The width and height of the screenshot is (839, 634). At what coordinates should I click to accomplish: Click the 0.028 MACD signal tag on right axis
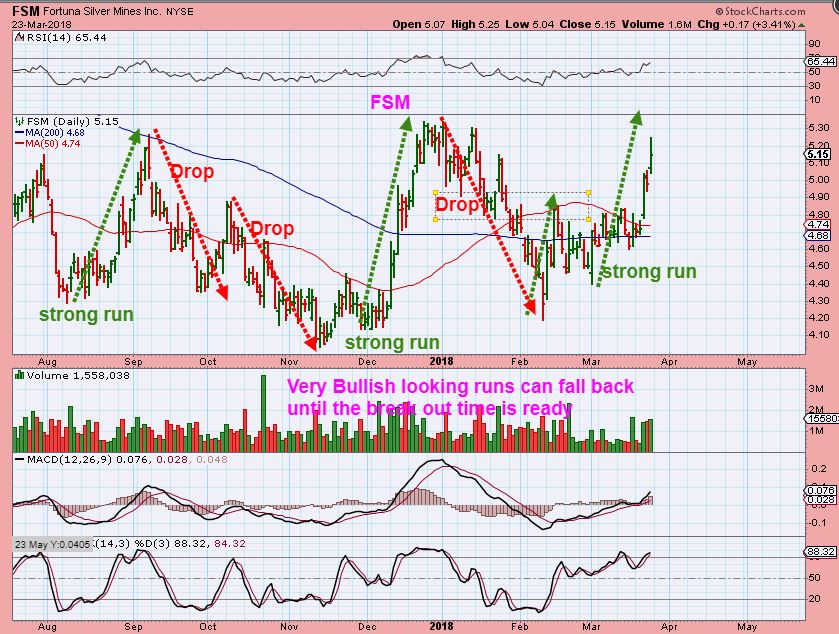pos(820,500)
